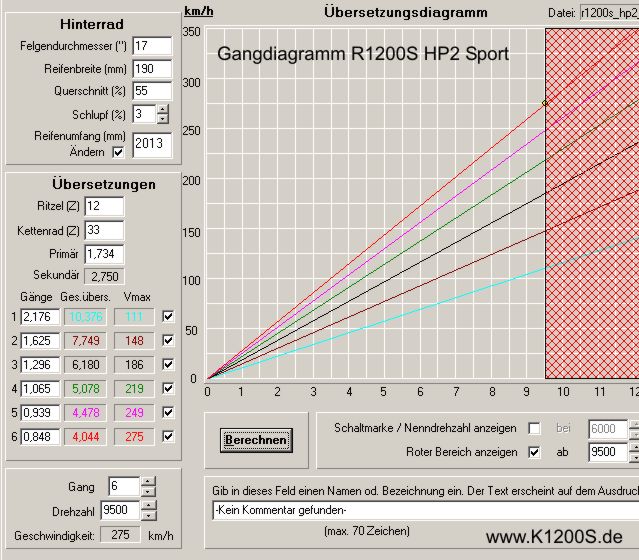
Task: Click gear 5 ratio field 0,939
Action: pyautogui.click(x=40, y=413)
